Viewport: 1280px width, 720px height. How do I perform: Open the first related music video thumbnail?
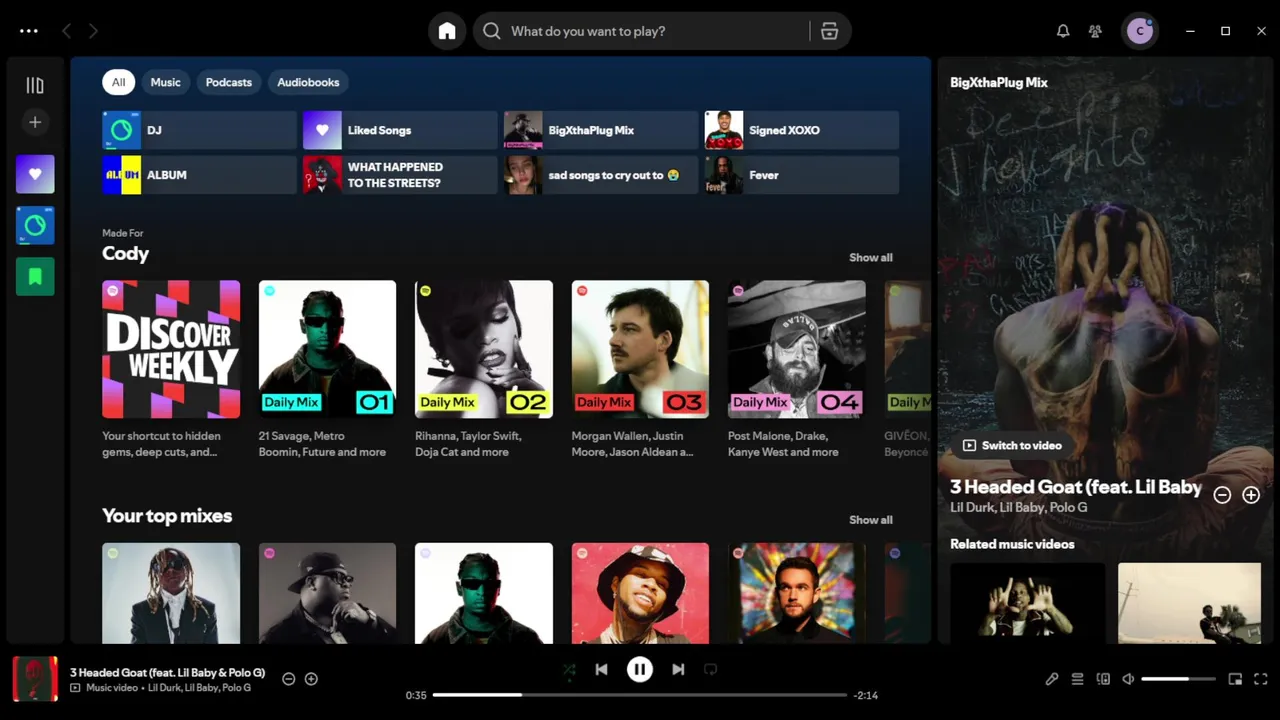(x=1028, y=603)
